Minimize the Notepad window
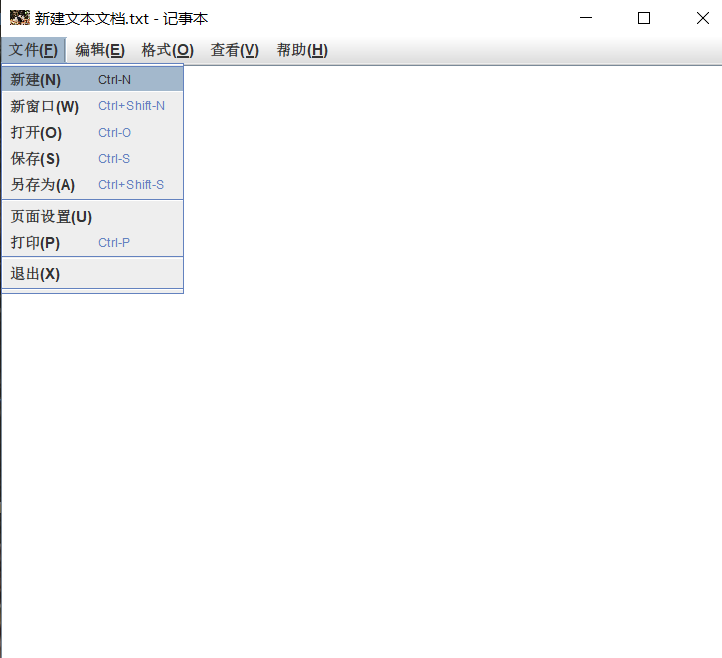The width and height of the screenshot is (722, 658). pyautogui.click(x=586, y=18)
